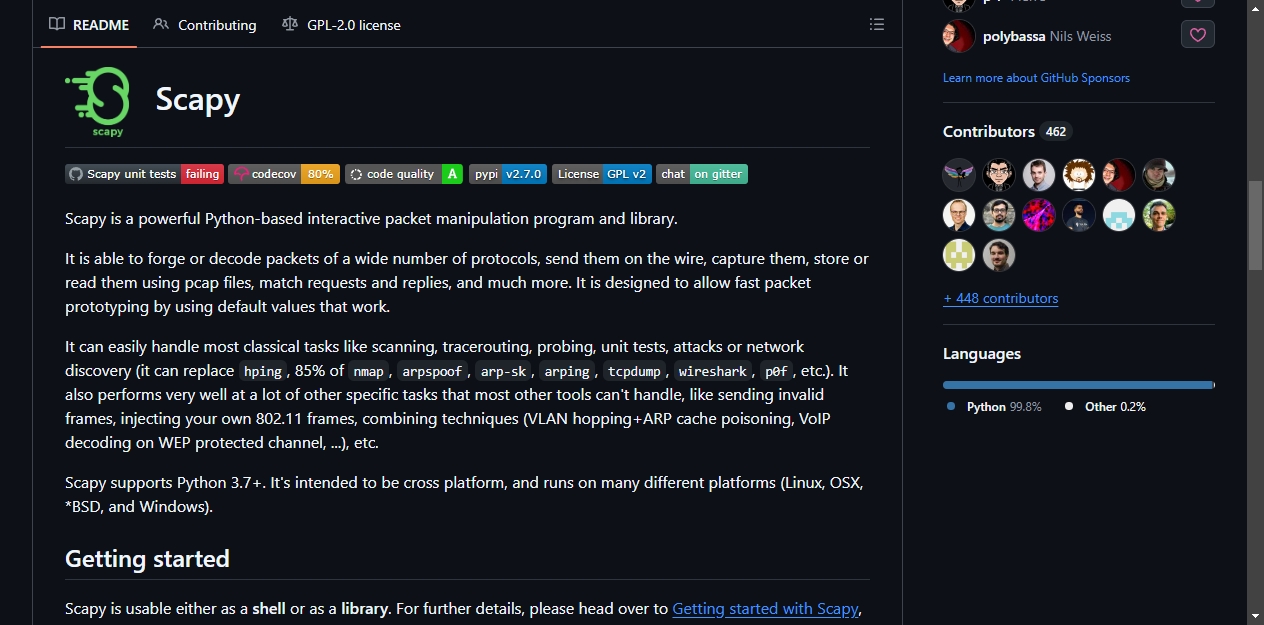
Task: Open the README outline list icon
Action: click(877, 25)
